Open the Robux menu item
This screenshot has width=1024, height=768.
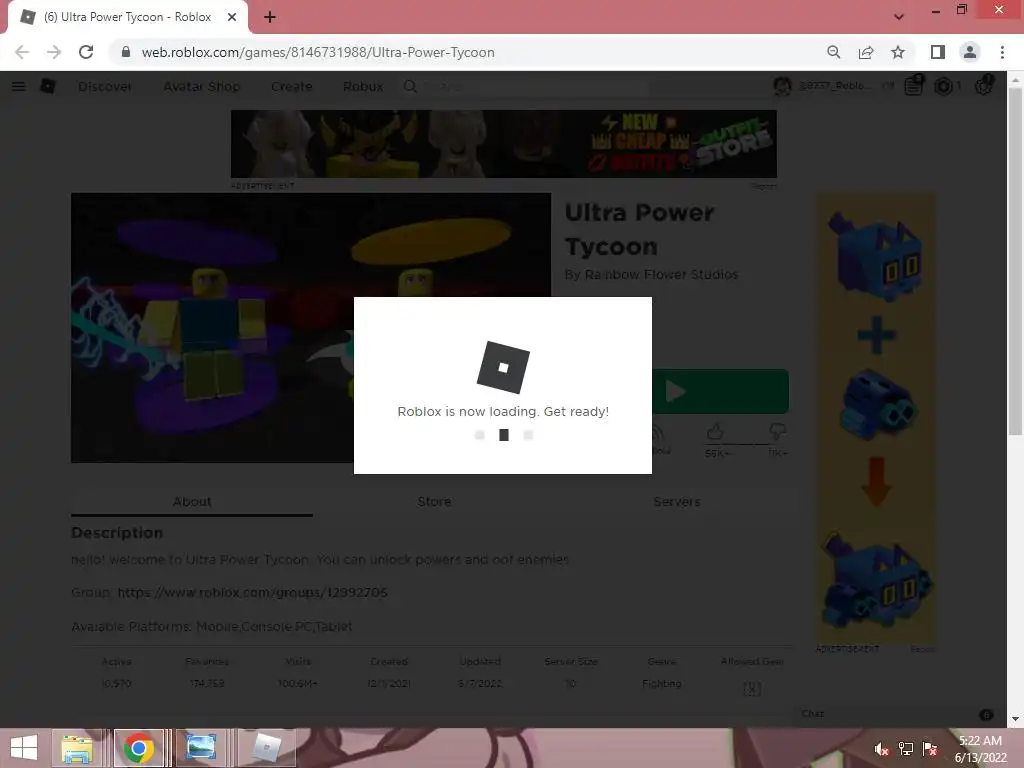363,86
